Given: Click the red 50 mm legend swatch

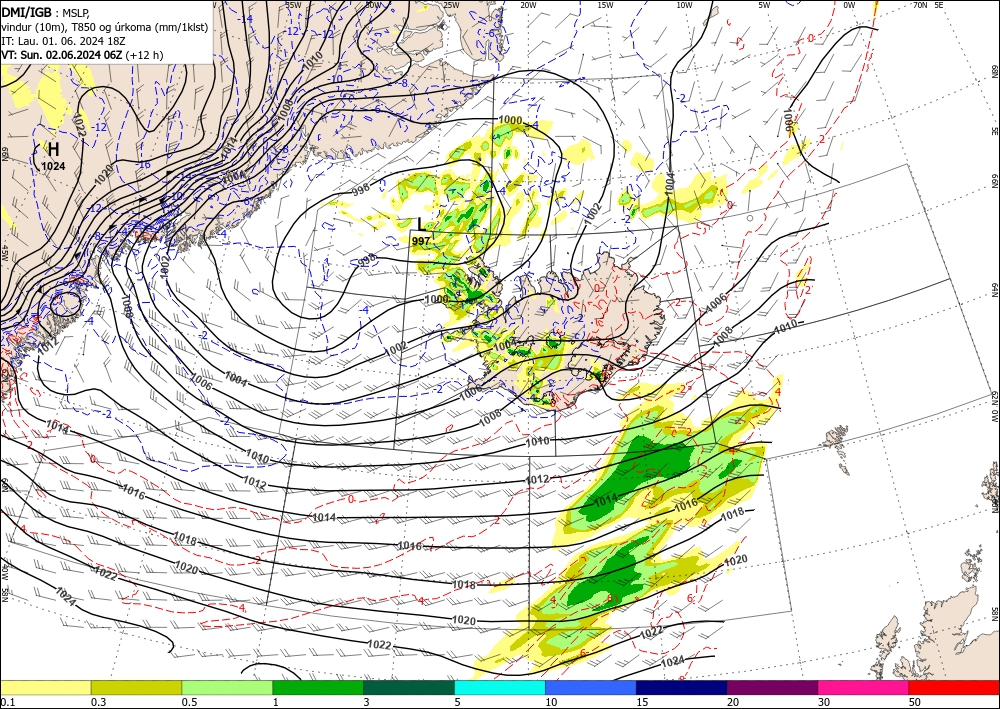Looking at the screenshot, I should [954, 687].
